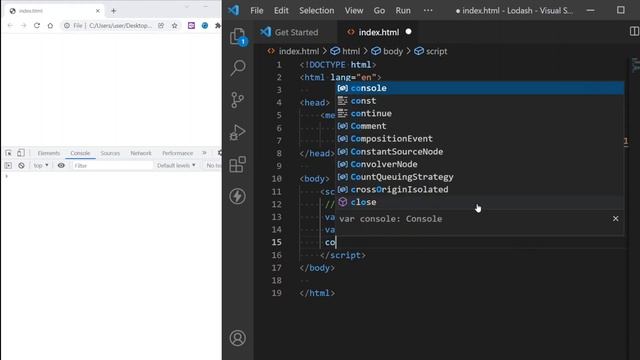Open the Extensions view in VS Code
The width and height of the screenshot is (640, 360).
click(x=238, y=164)
